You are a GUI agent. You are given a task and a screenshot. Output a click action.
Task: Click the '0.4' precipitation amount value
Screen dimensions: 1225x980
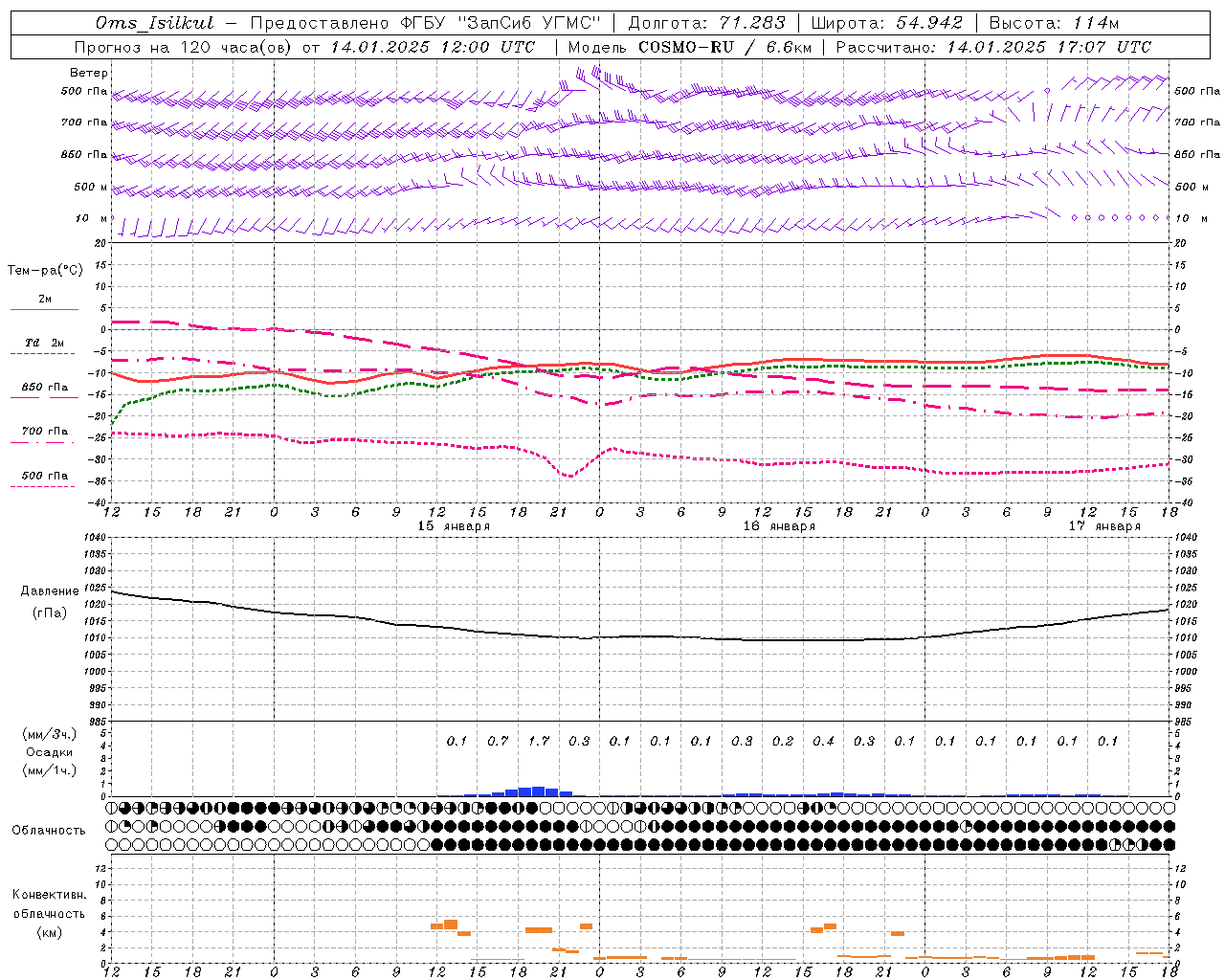[x=823, y=741]
